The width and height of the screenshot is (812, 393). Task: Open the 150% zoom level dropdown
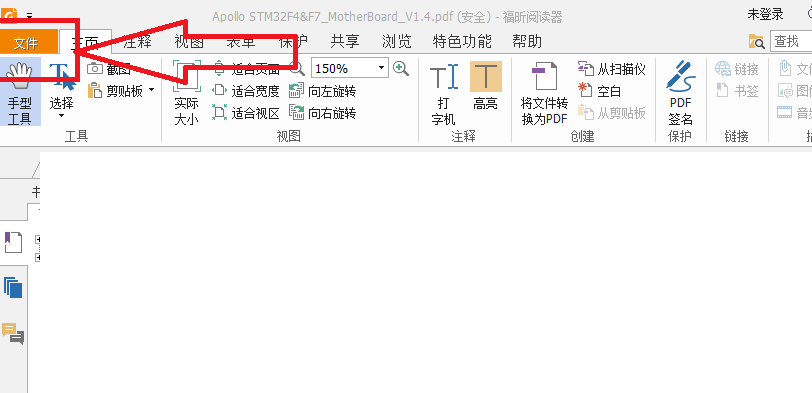tap(382, 68)
